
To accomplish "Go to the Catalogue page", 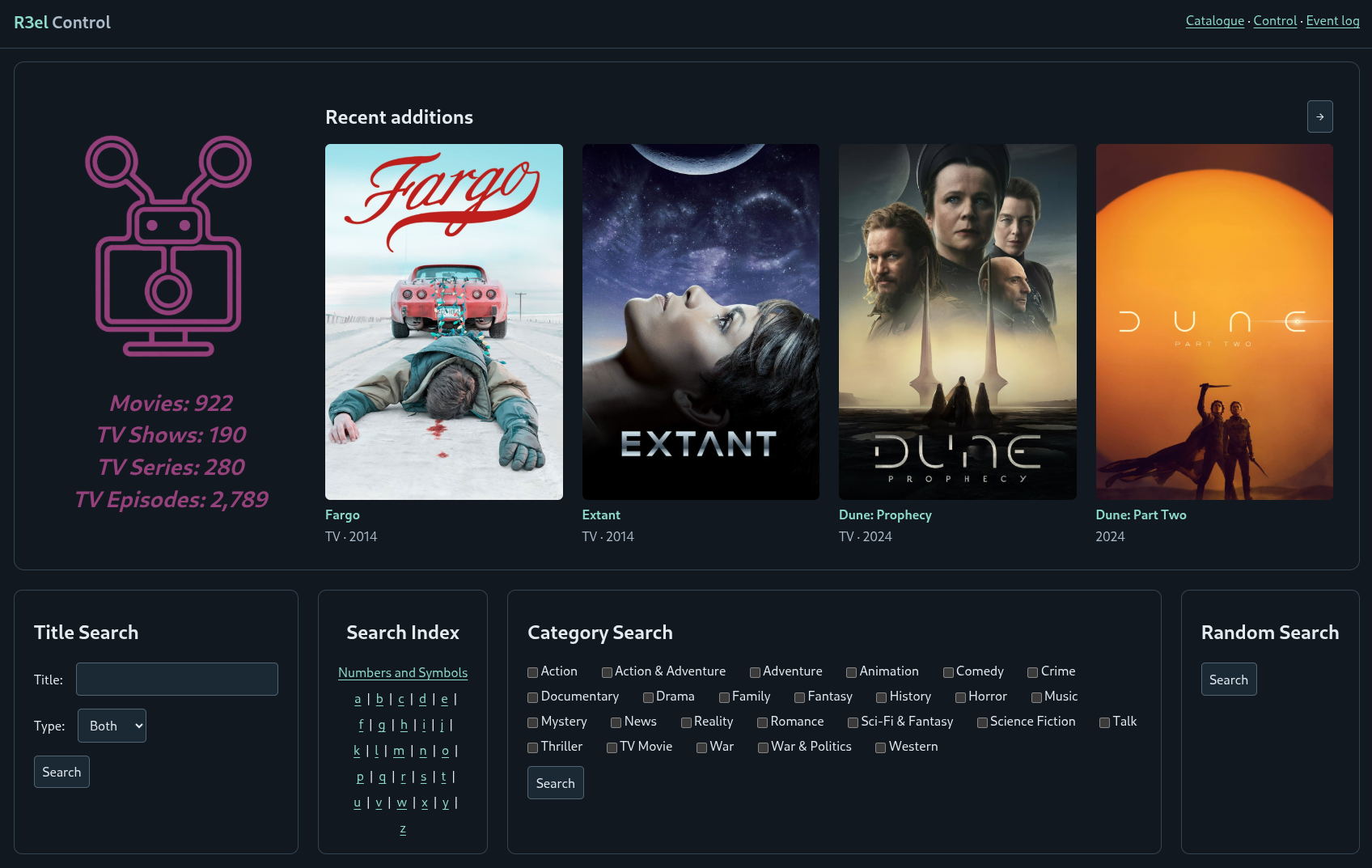I will (x=1215, y=21).
